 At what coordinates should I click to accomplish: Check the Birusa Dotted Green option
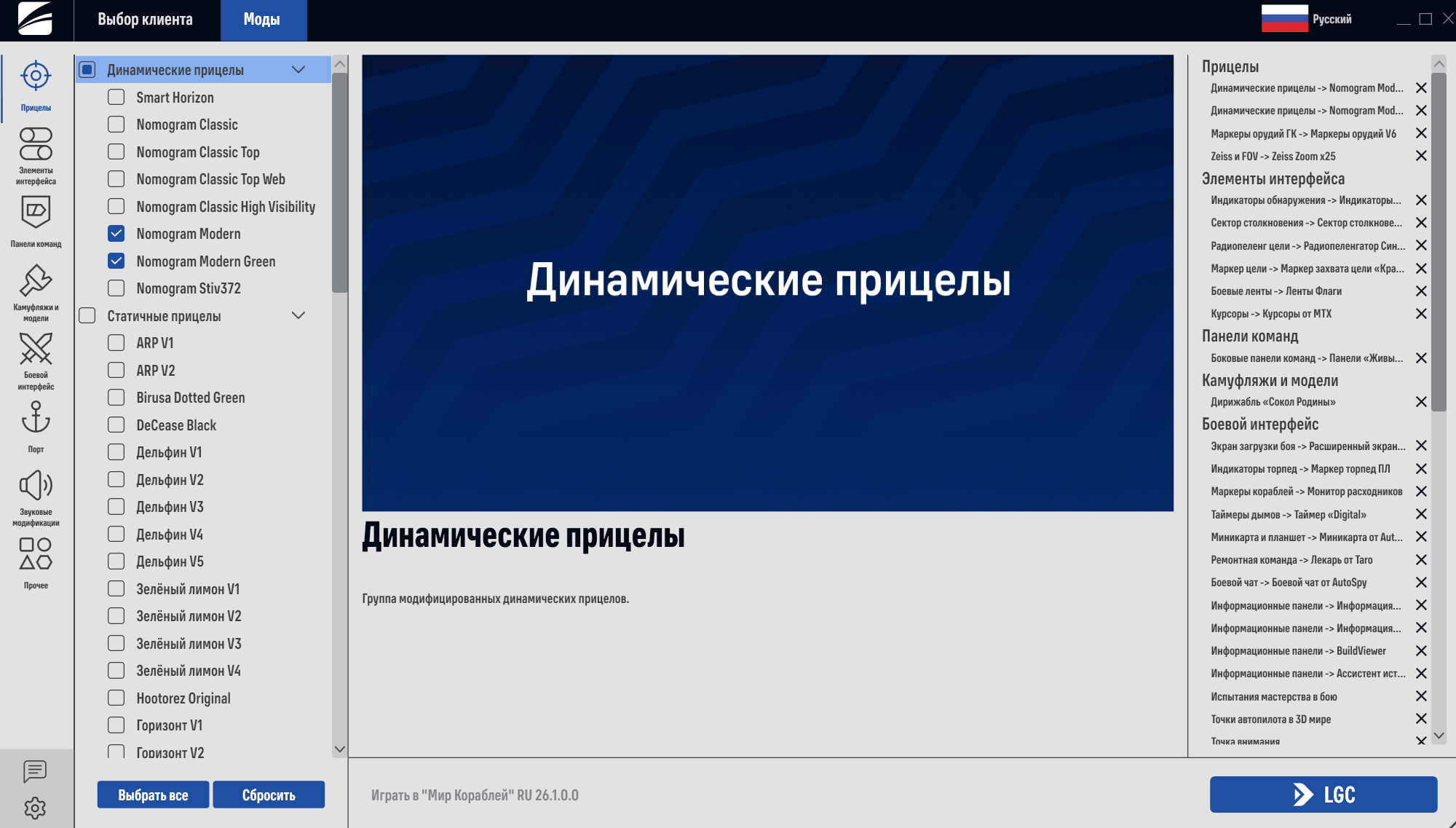(x=116, y=398)
